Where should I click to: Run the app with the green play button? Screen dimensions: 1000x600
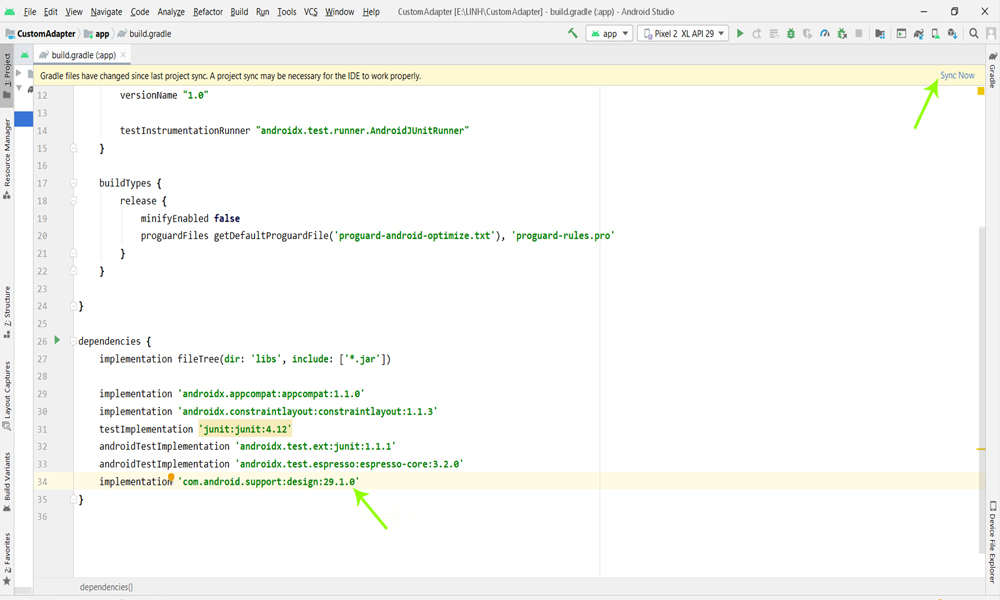[740, 33]
